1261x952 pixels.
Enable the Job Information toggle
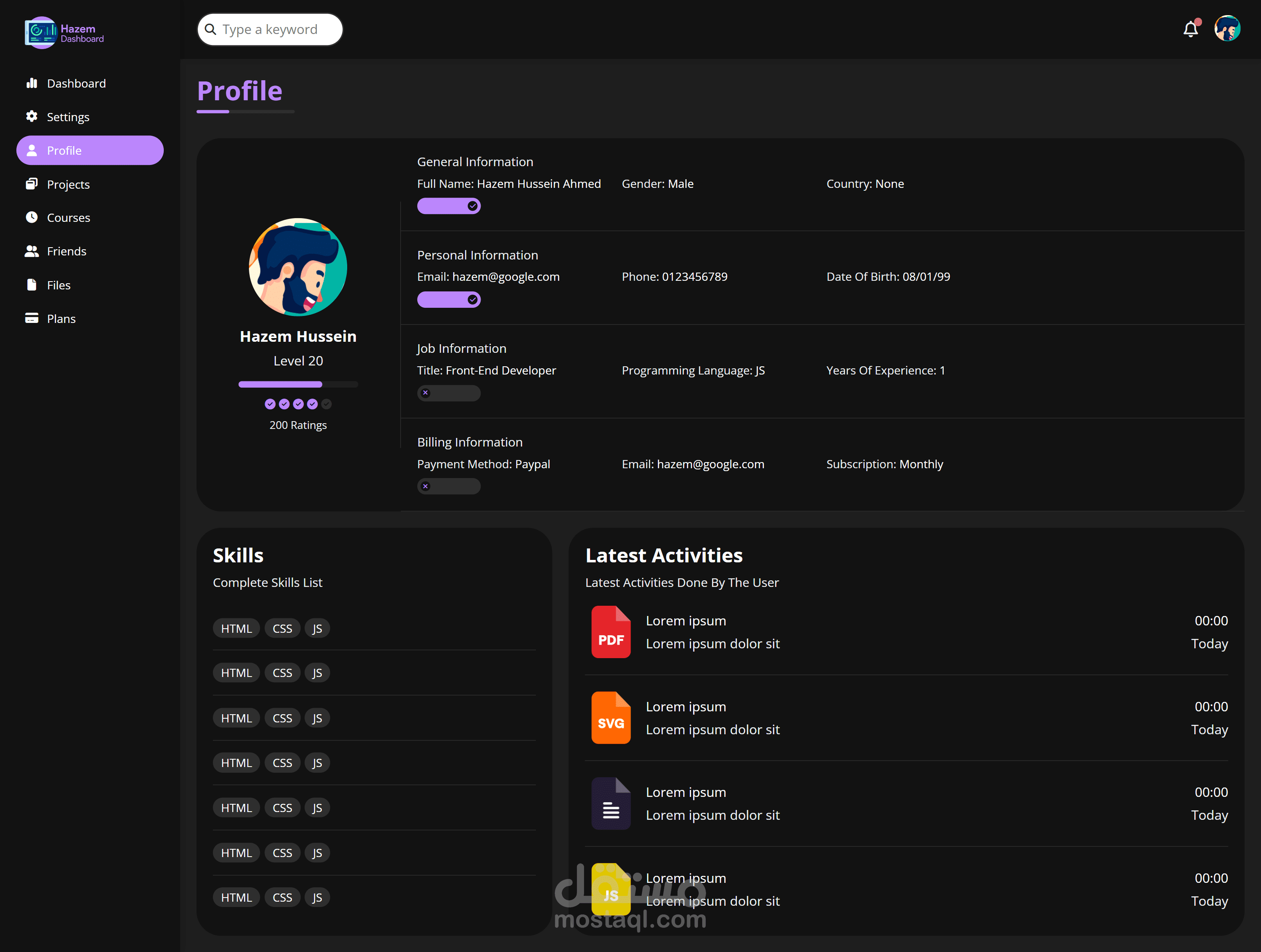(x=449, y=393)
